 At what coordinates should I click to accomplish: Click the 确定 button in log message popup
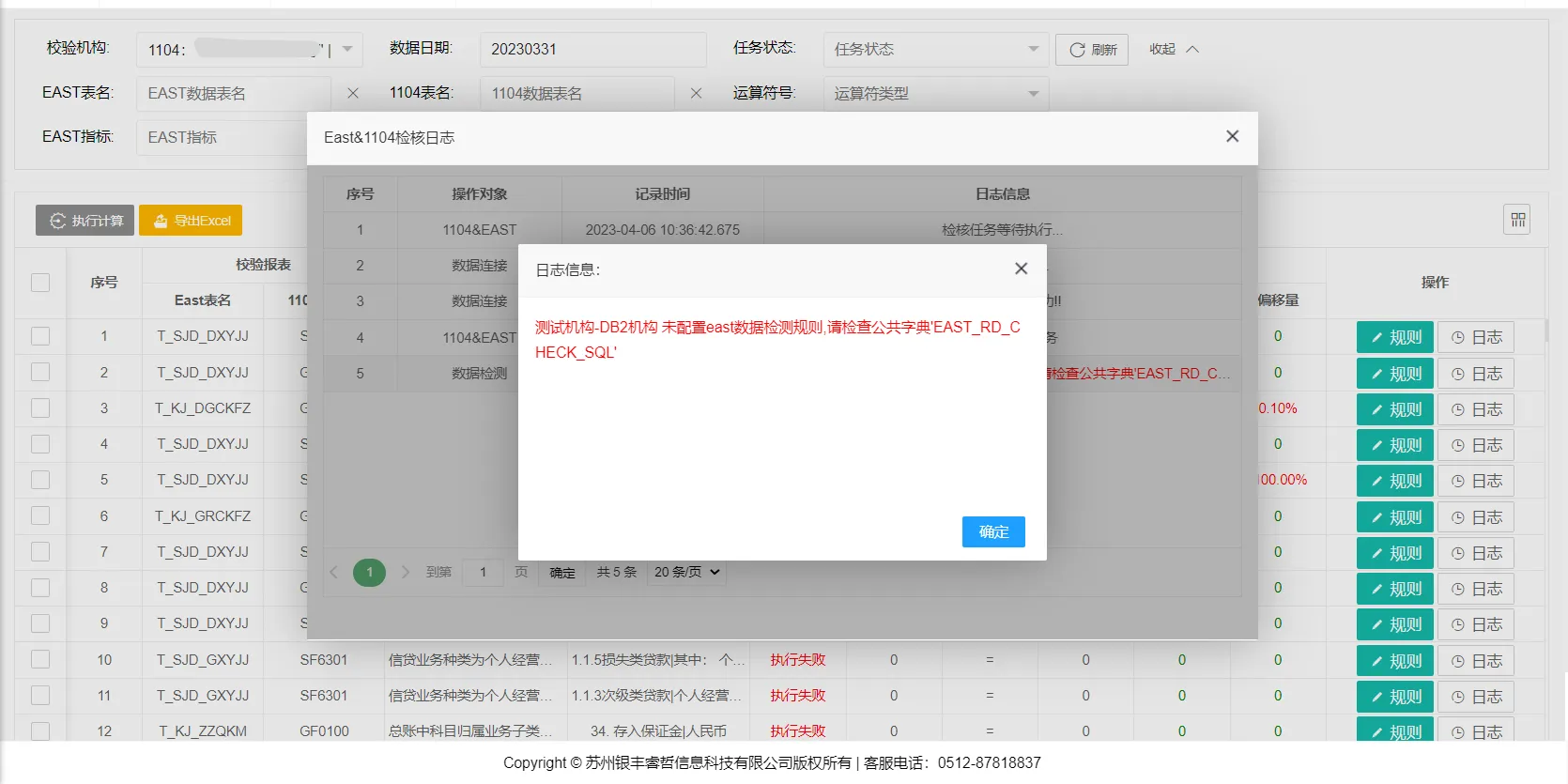[992, 531]
